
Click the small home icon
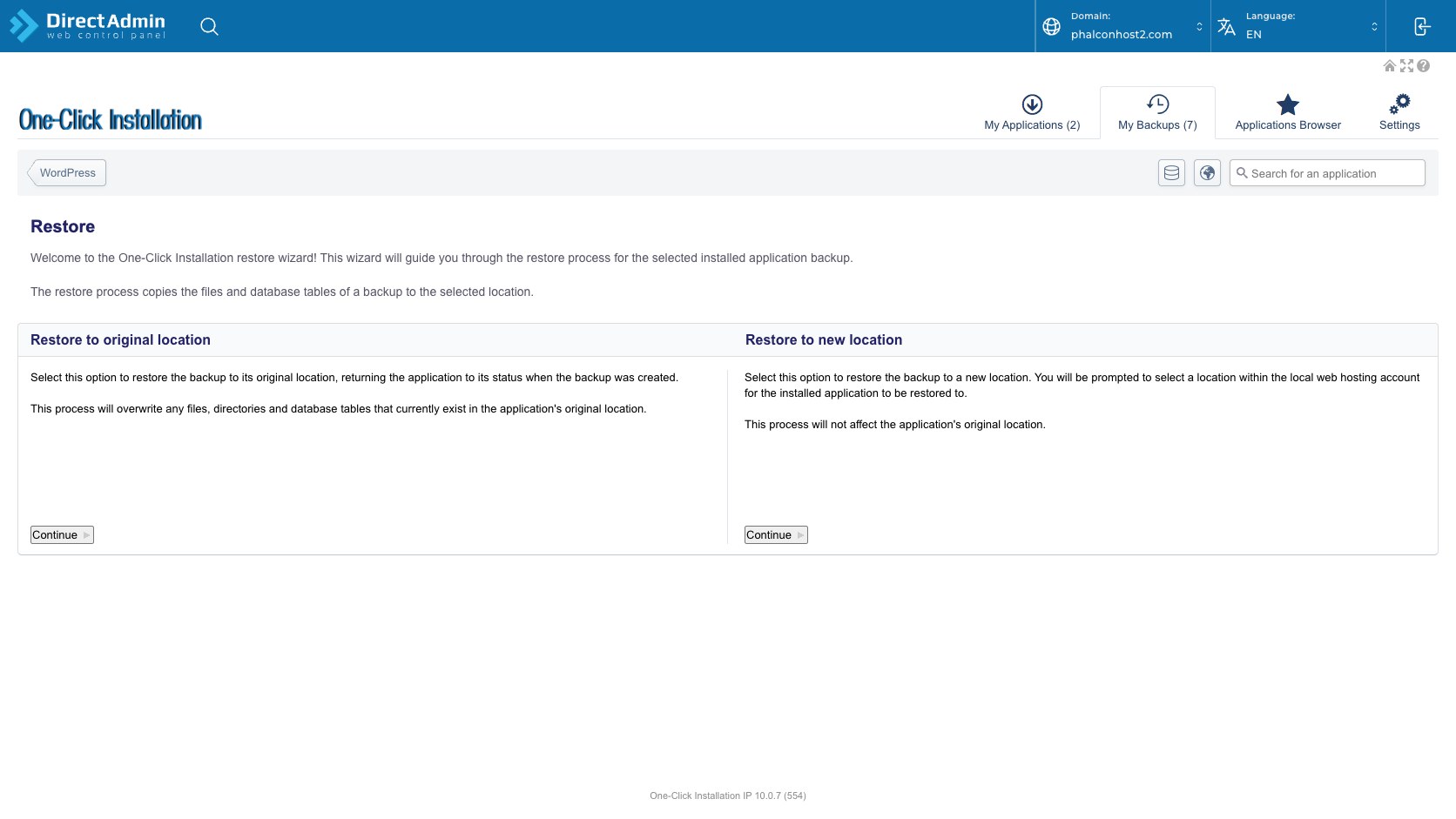(1390, 66)
